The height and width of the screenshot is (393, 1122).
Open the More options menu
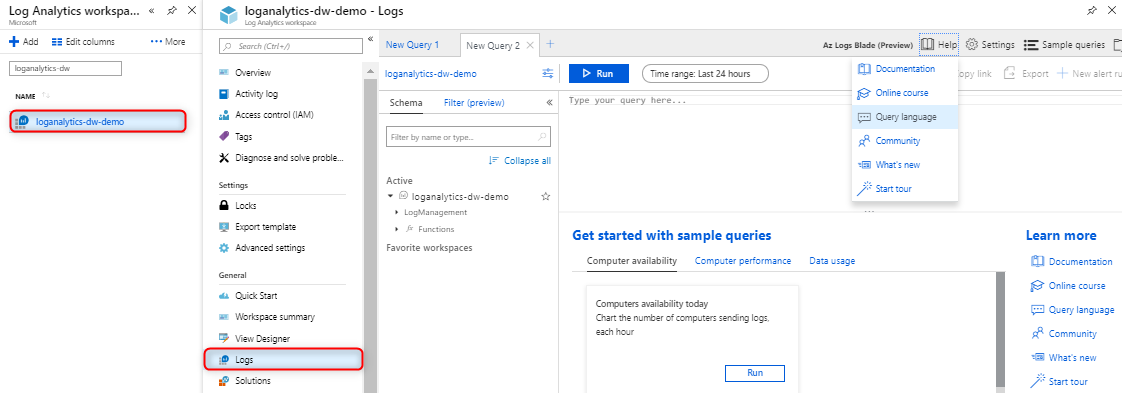coord(168,42)
